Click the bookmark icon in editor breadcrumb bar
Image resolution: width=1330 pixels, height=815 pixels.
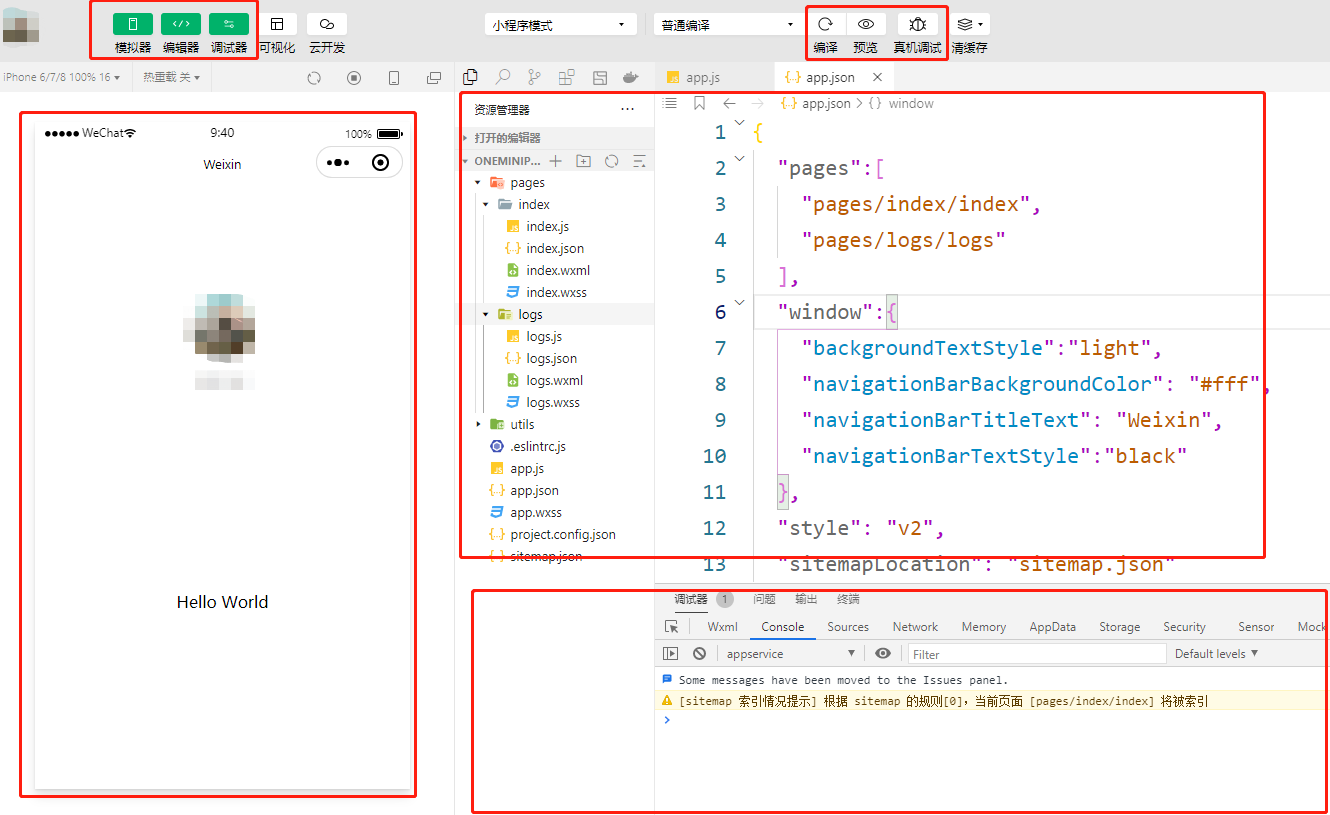click(x=699, y=103)
